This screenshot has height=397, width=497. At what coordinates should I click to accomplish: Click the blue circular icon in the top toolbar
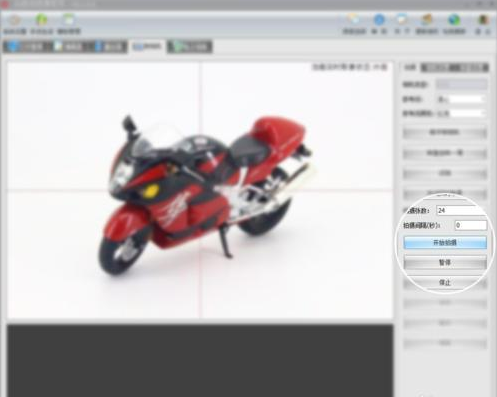tap(379, 20)
